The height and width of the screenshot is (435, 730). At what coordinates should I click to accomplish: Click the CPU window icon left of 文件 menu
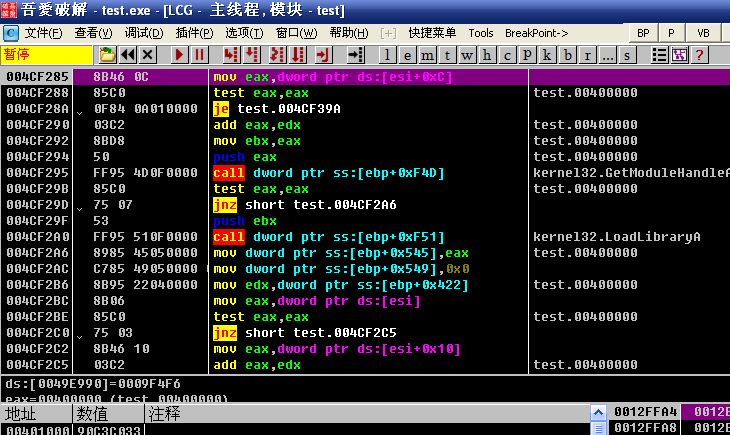11,33
